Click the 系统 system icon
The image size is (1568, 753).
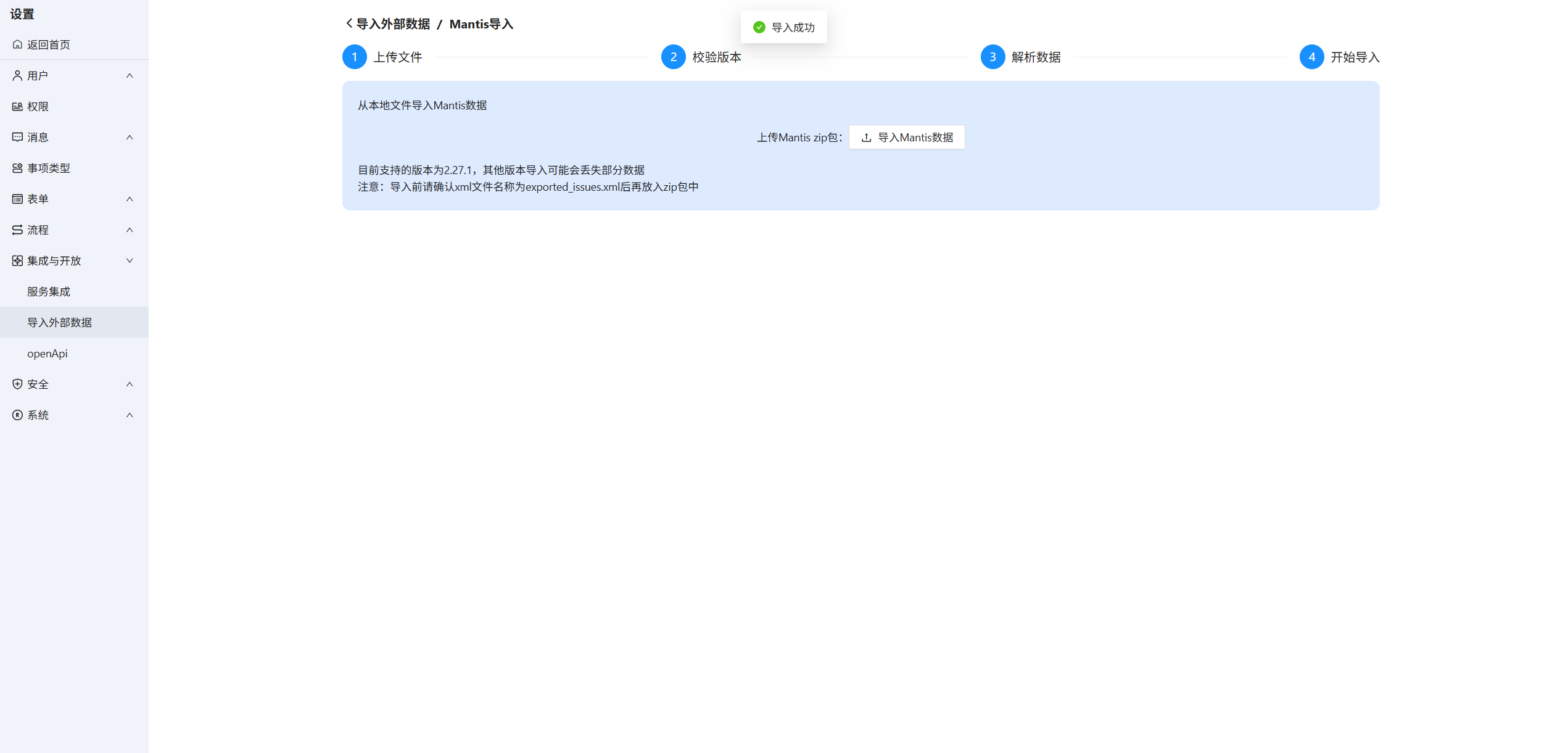click(17, 415)
